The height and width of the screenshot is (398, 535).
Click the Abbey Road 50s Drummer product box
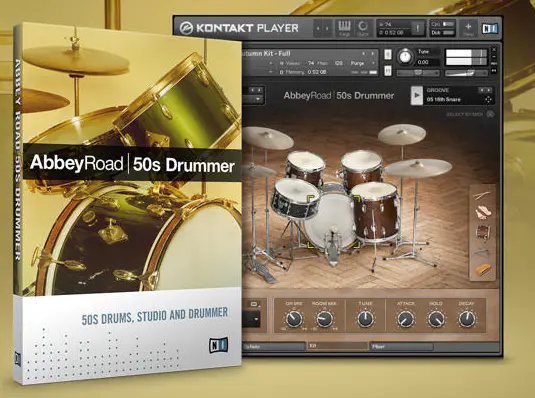[x=128, y=203]
